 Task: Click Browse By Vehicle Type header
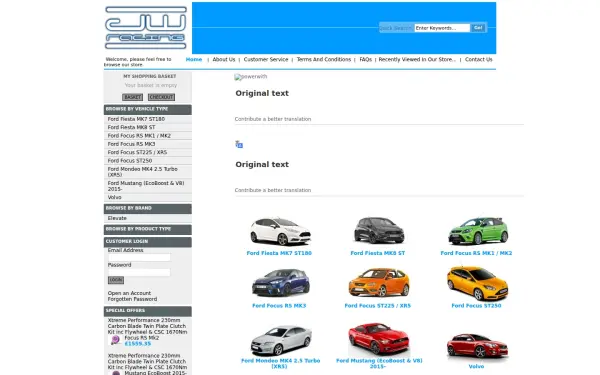148,109
